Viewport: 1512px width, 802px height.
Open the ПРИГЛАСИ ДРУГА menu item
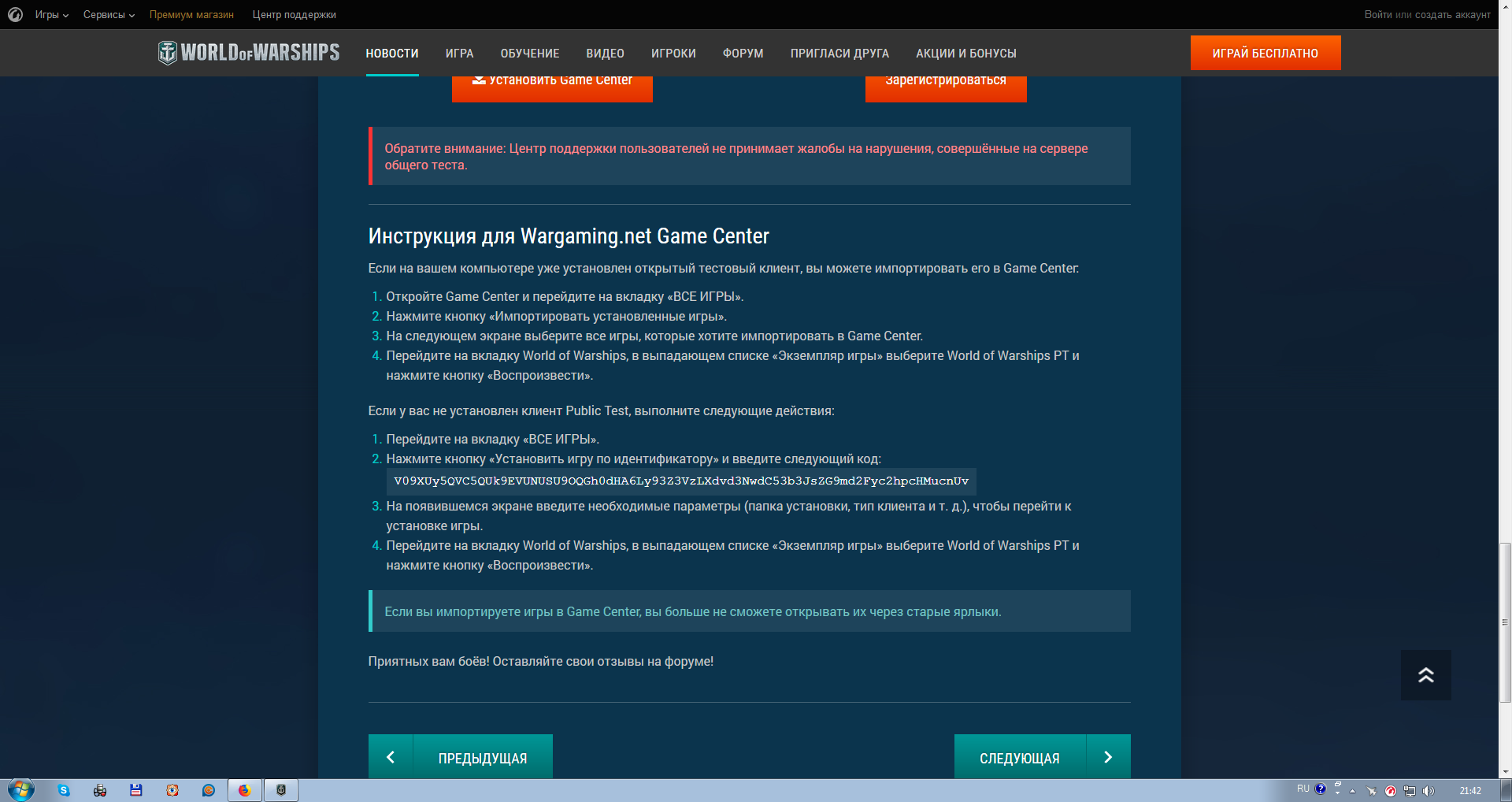pos(839,53)
